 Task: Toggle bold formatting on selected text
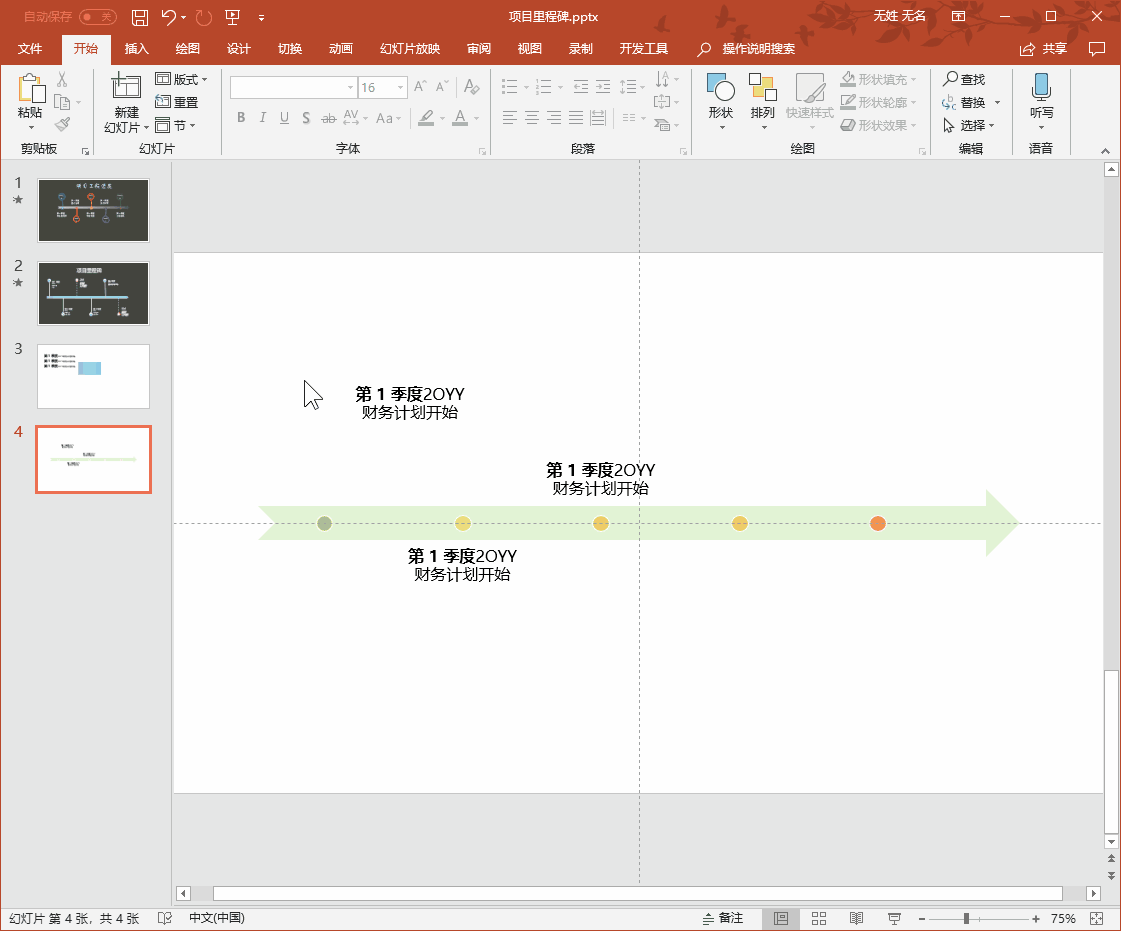click(x=240, y=117)
